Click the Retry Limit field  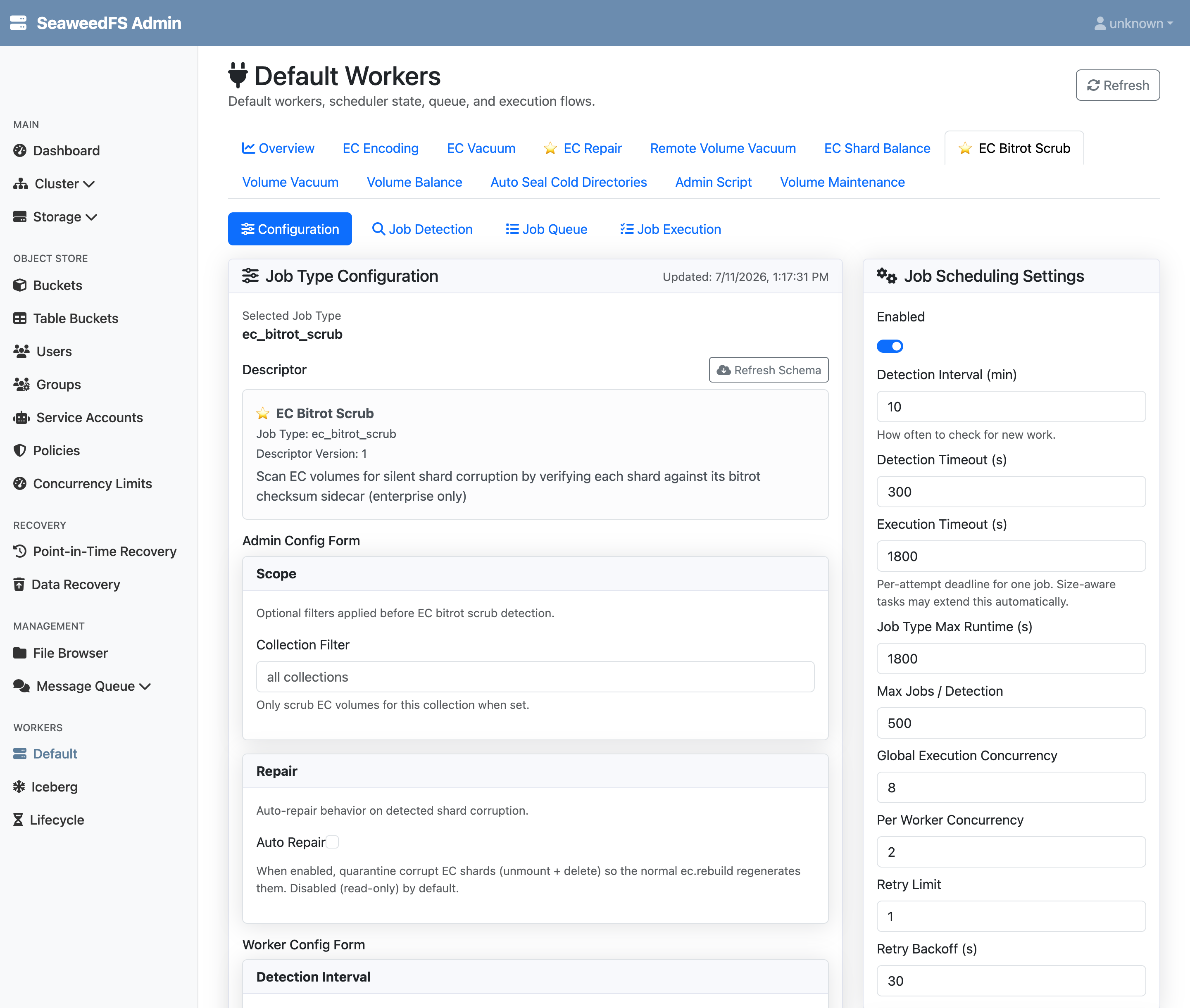[1011, 916]
